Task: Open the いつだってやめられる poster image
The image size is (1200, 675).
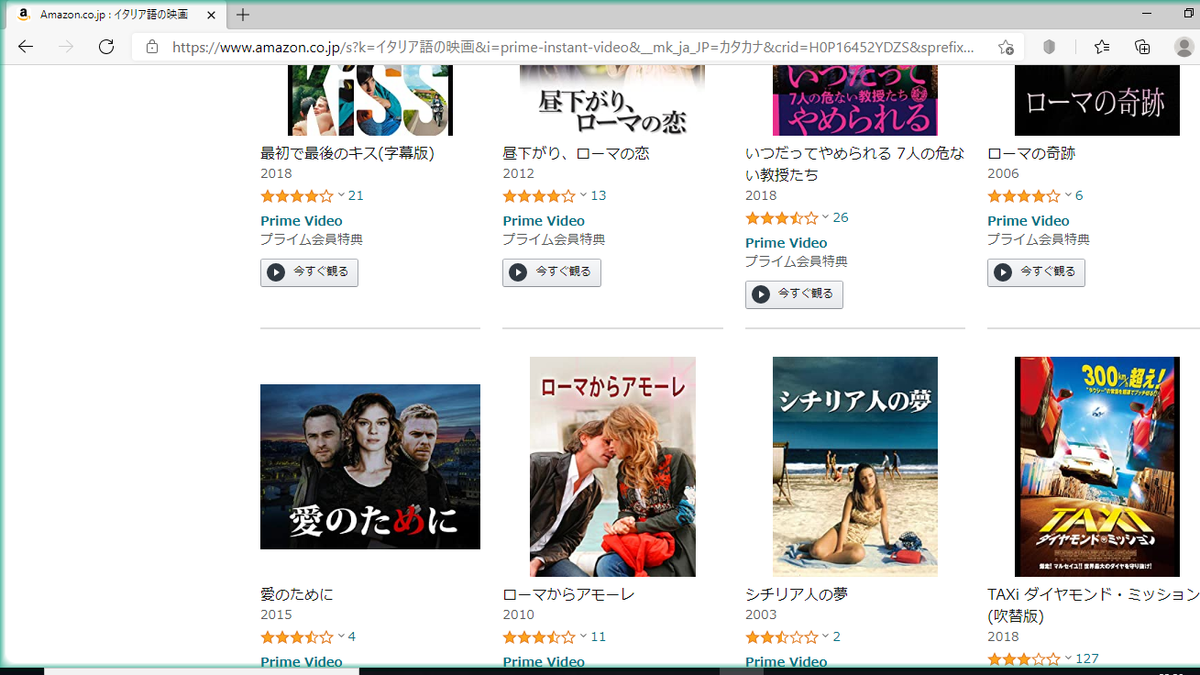Action: coord(855,100)
